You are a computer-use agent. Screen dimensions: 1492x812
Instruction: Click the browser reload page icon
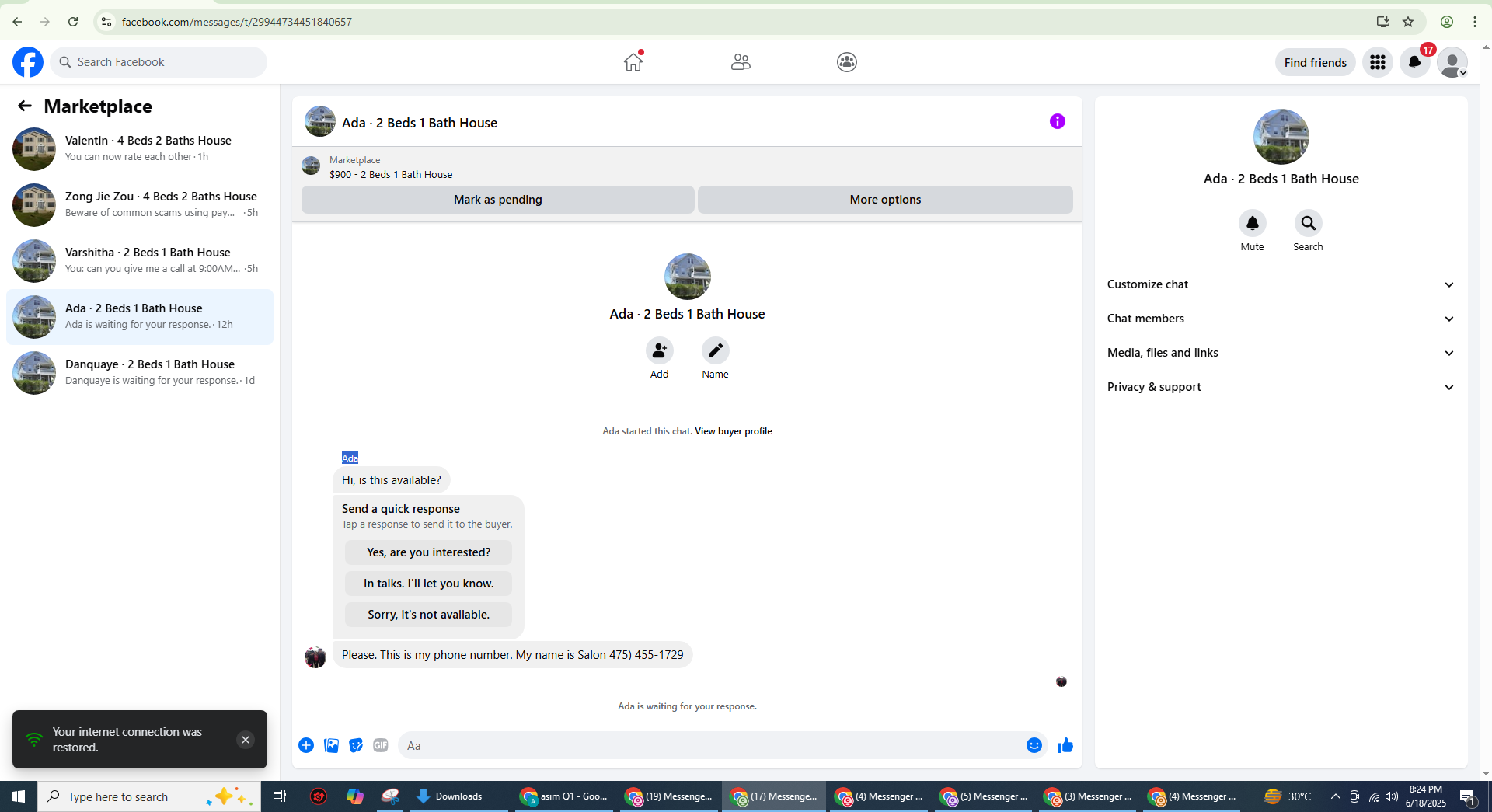[73, 22]
